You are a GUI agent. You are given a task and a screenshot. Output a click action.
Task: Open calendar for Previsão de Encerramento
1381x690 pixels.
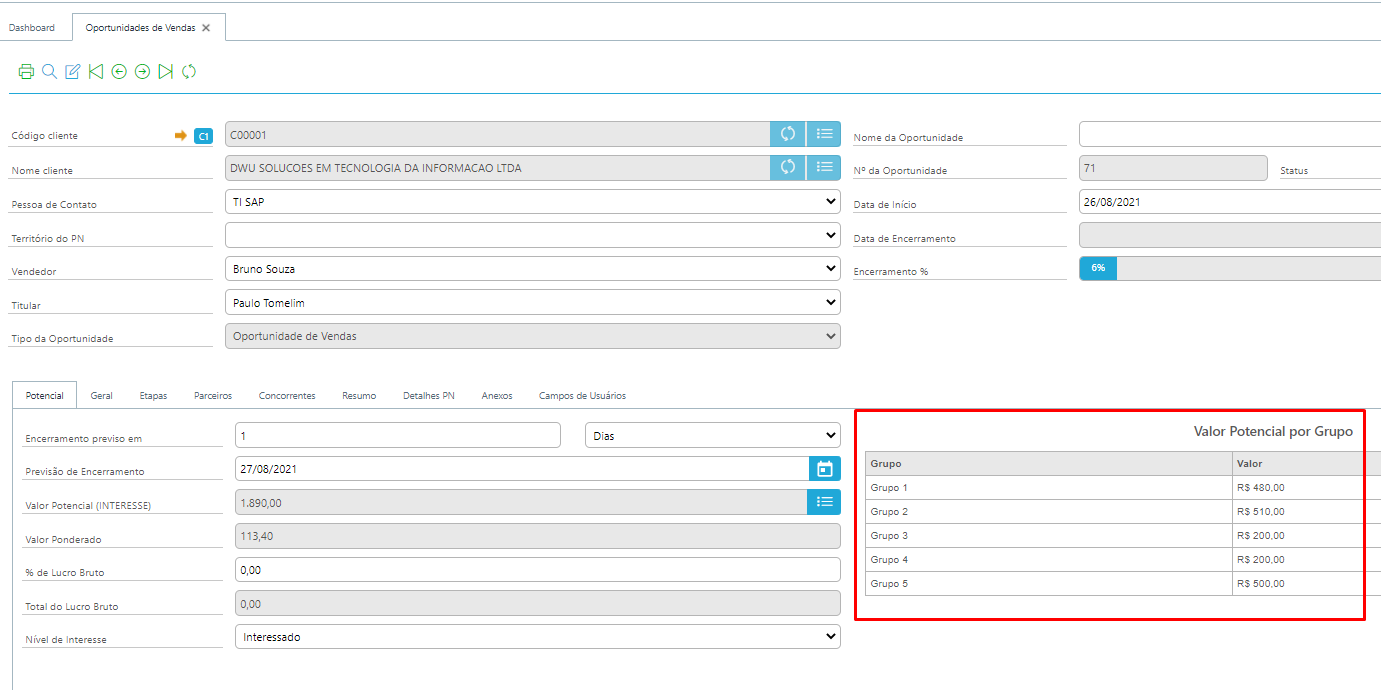click(x=825, y=469)
